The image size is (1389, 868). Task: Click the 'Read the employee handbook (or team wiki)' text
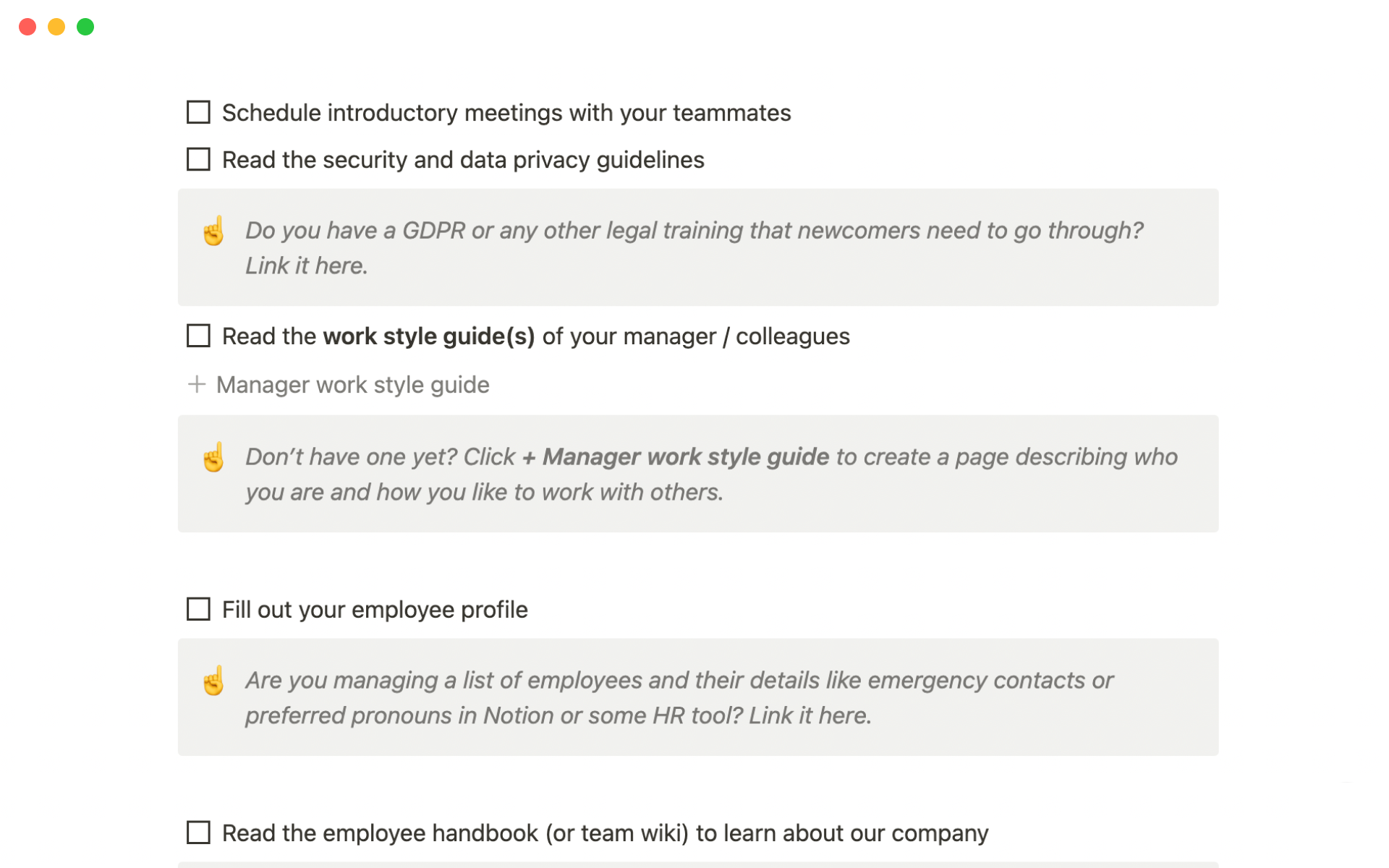(604, 833)
